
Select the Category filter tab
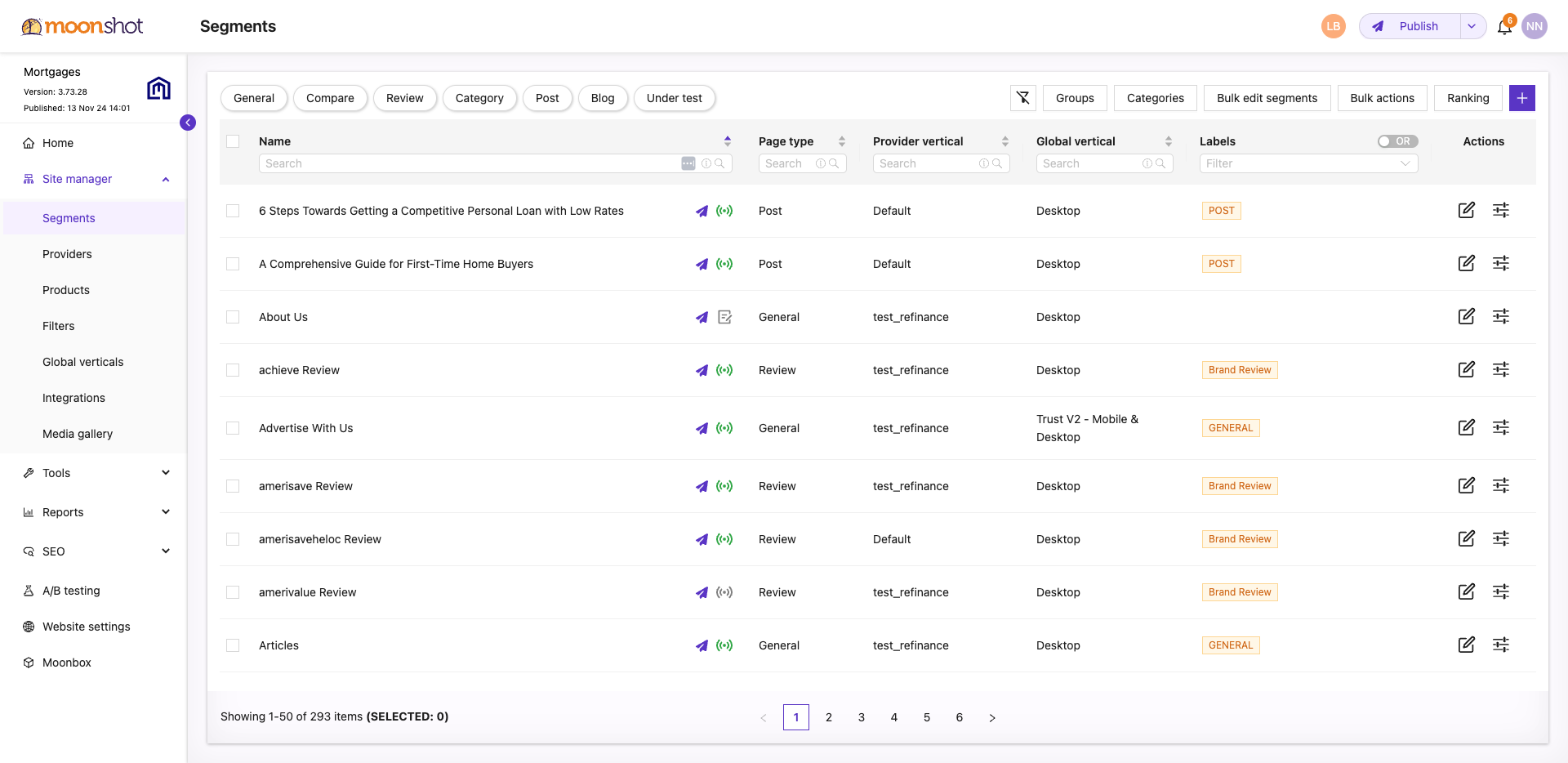coord(479,98)
